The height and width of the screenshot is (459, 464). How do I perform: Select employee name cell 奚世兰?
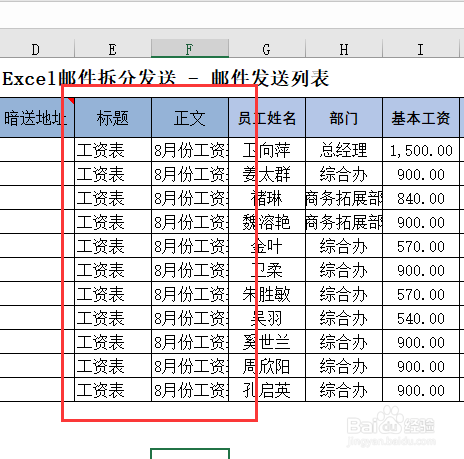pos(267,342)
